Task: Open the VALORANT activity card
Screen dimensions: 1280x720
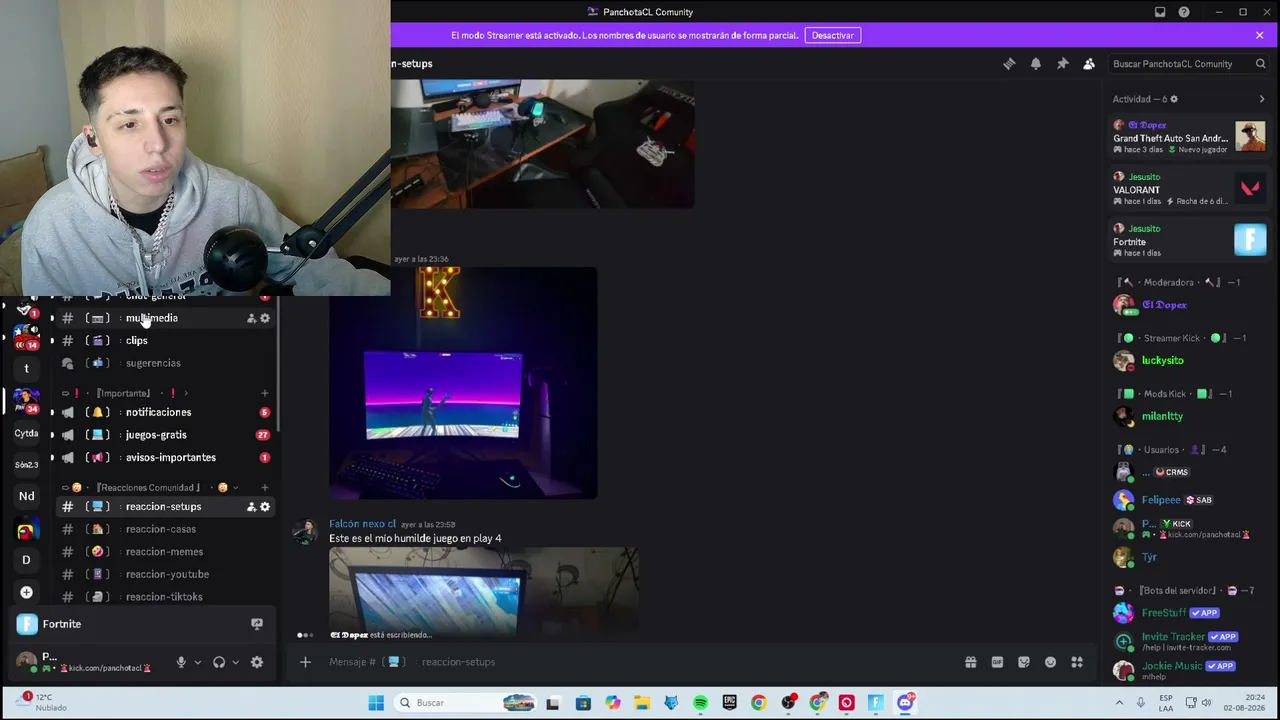Action: (1189, 189)
